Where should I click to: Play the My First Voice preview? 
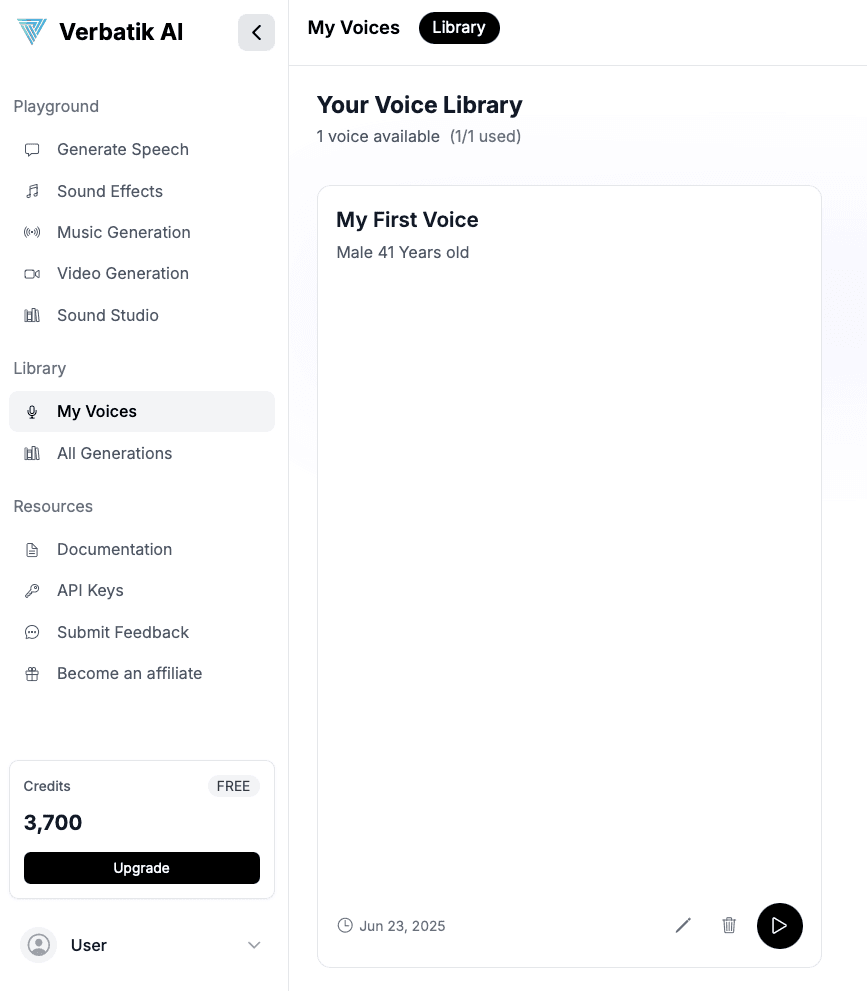[x=780, y=926]
